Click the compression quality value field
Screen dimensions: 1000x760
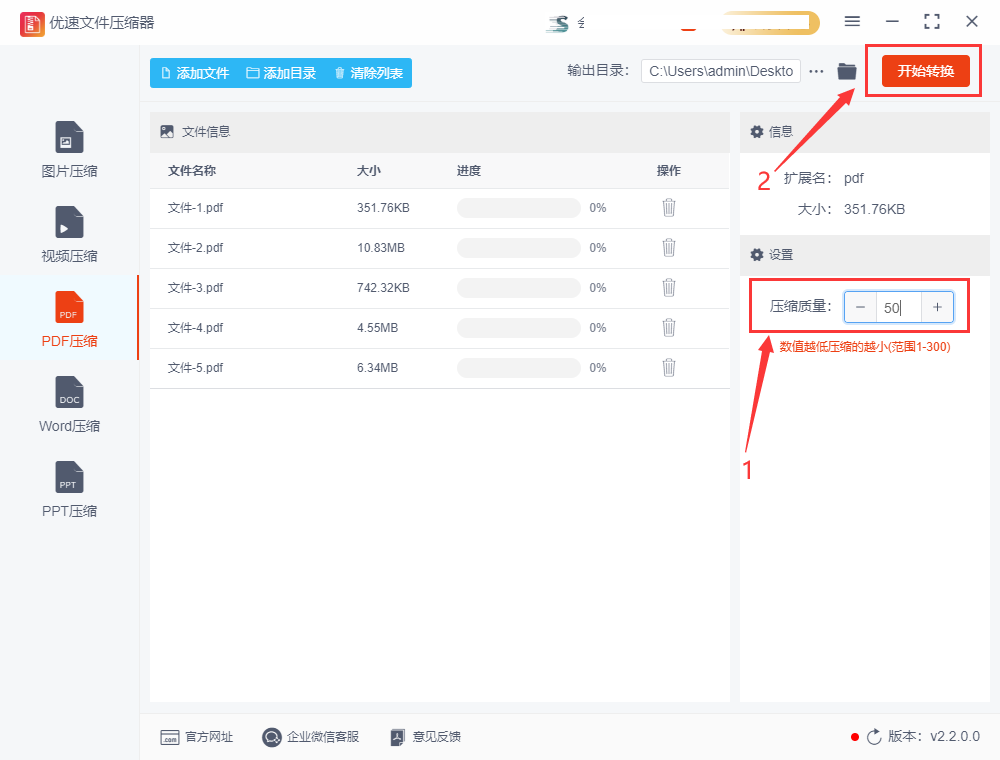tap(899, 307)
